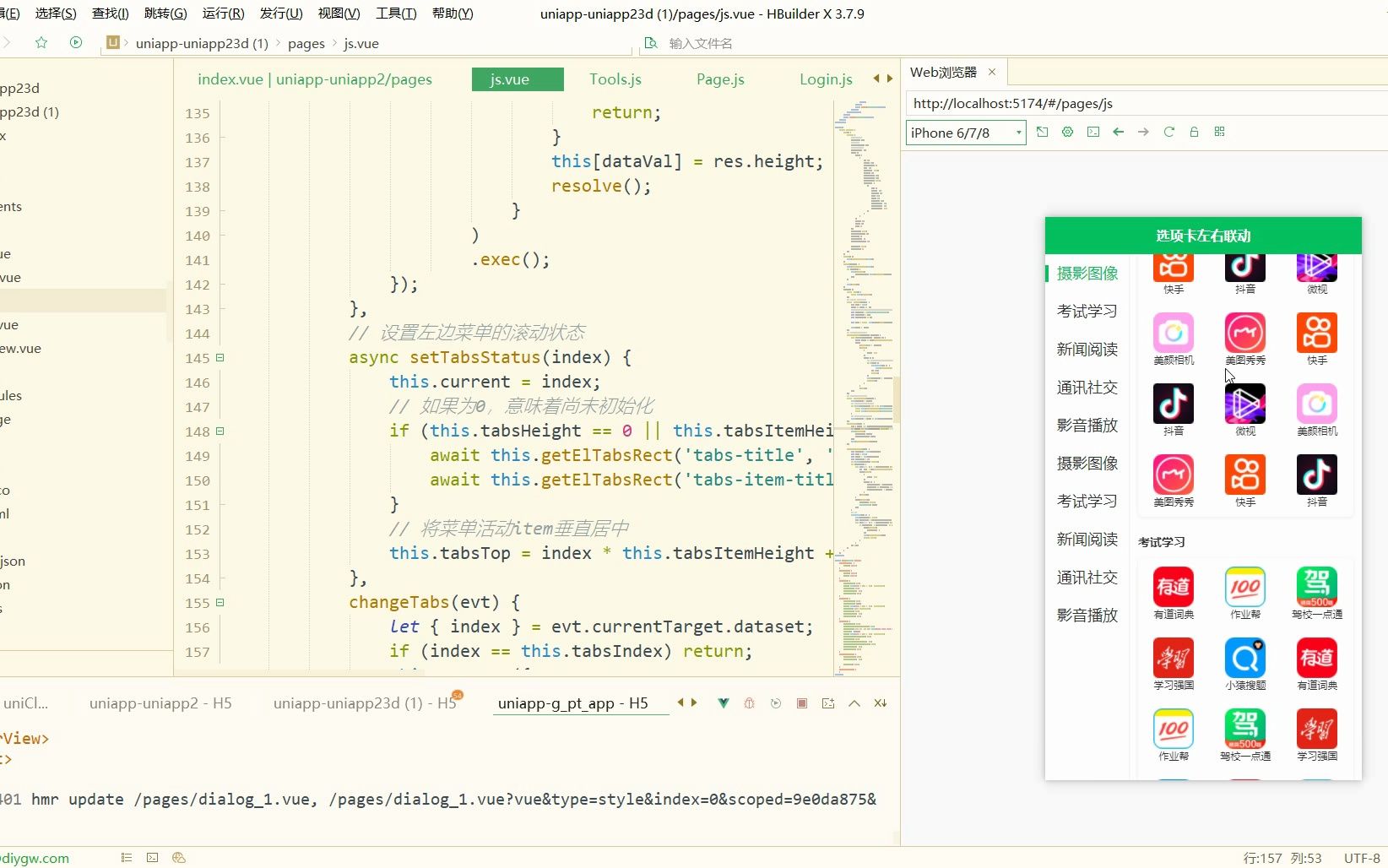Open the 视图(V) menu
Image resolution: width=1388 pixels, height=868 pixels.
coord(339,14)
